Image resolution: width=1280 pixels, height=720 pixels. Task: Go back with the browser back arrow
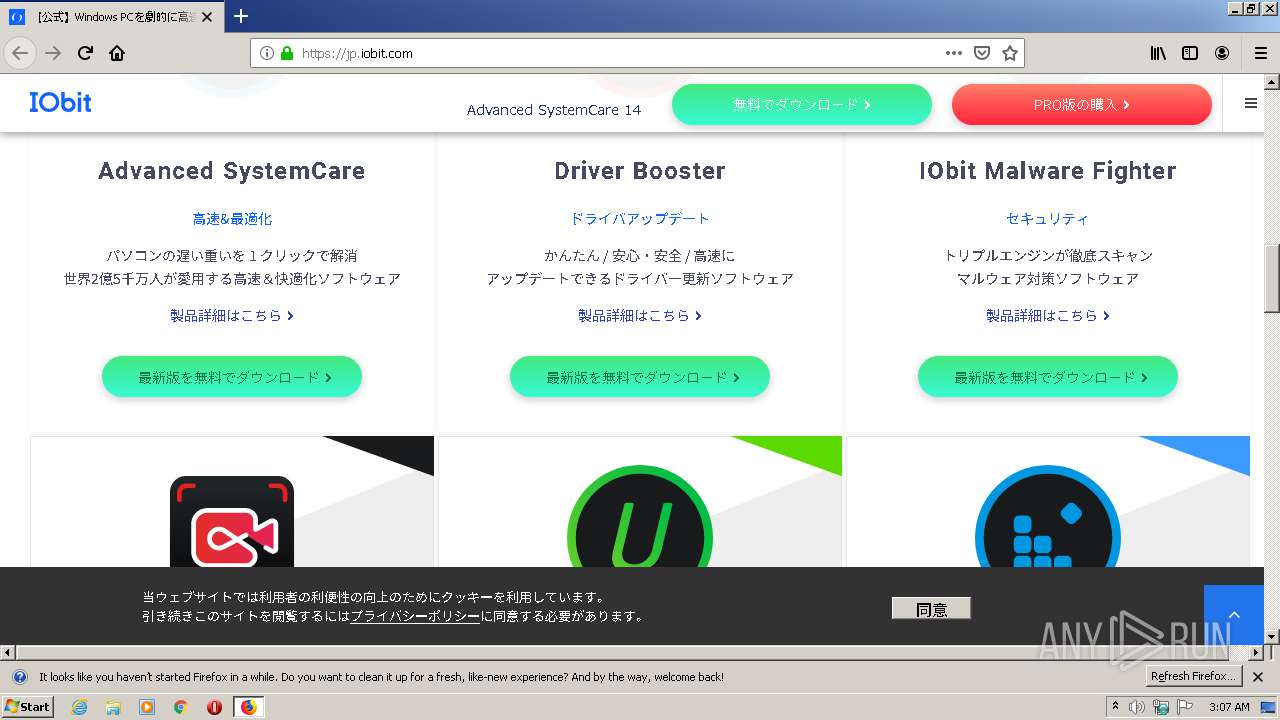tap(20, 53)
